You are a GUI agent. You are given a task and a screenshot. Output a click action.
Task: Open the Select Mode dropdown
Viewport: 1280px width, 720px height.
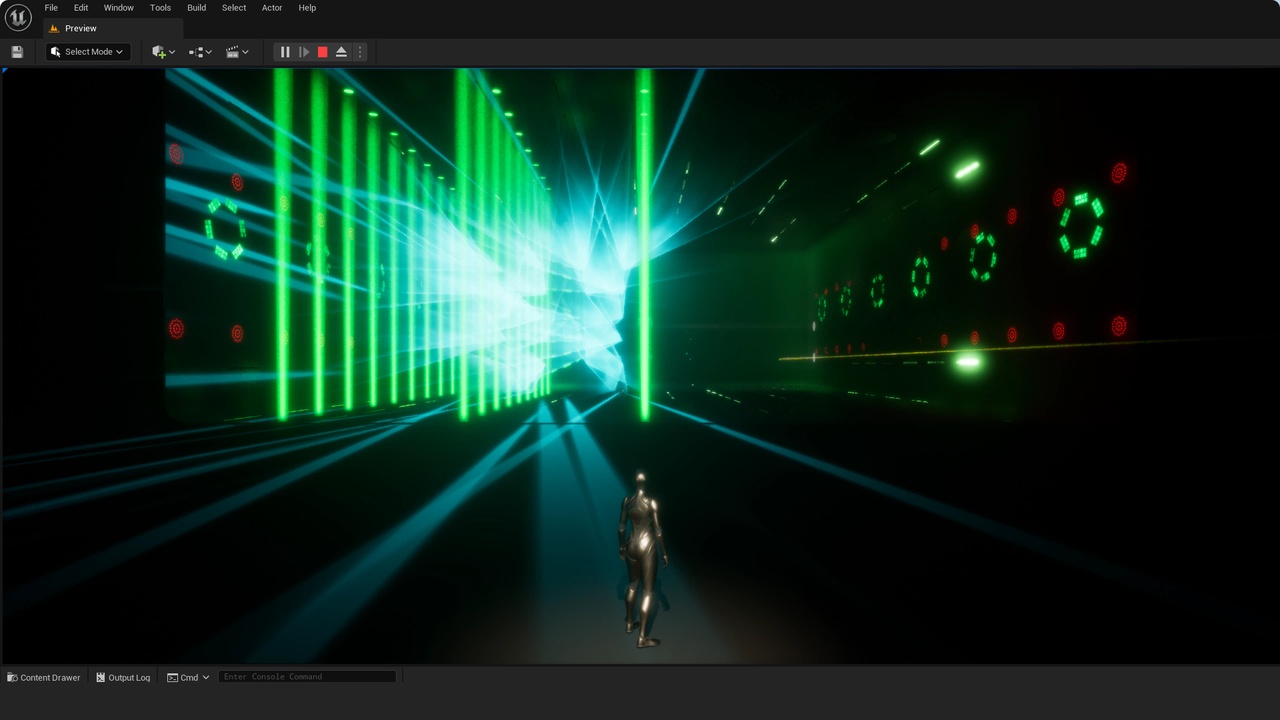pyautogui.click(x=88, y=52)
